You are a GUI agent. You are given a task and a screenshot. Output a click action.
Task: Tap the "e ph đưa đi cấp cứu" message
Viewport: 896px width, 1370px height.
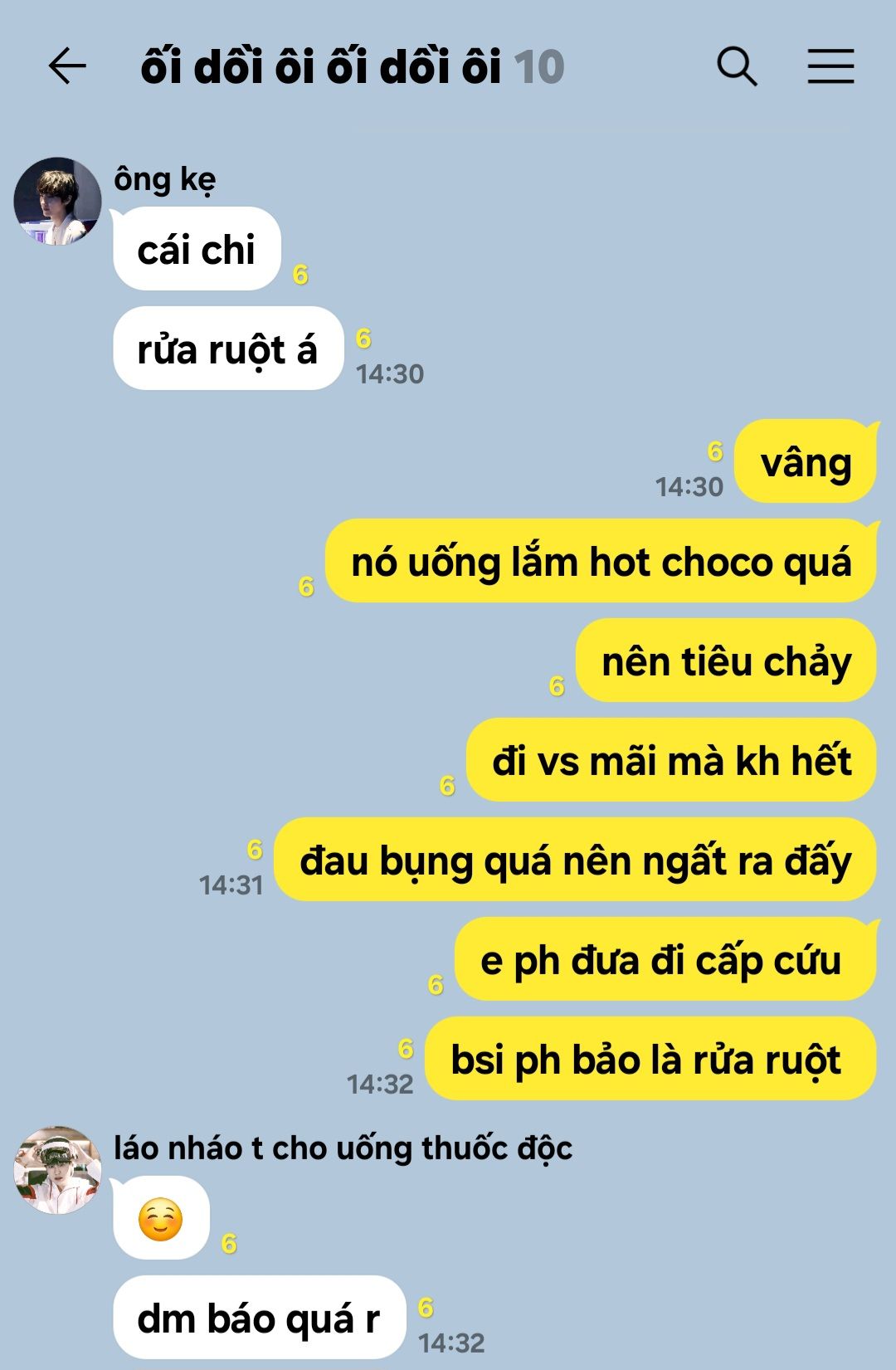pos(665,959)
